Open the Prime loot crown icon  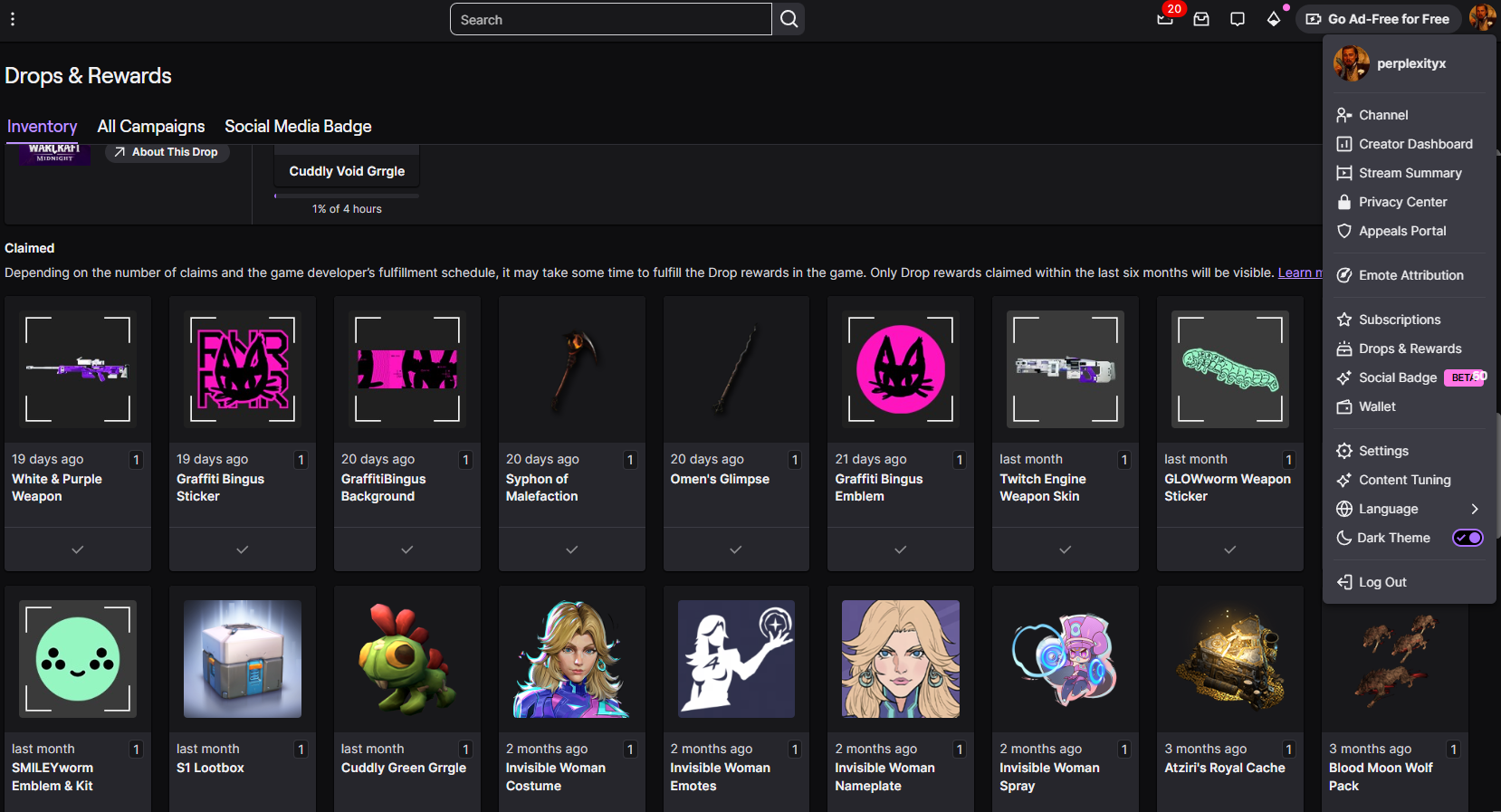pos(1165,19)
